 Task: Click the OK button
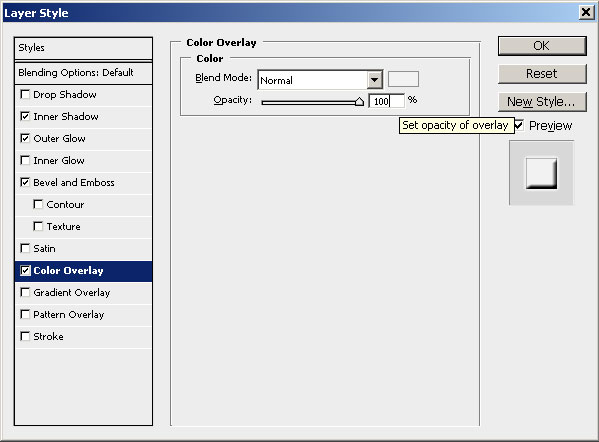click(x=542, y=46)
